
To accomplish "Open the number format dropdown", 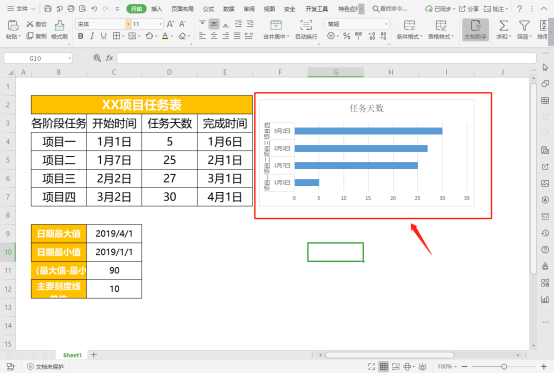I will (x=386, y=24).
